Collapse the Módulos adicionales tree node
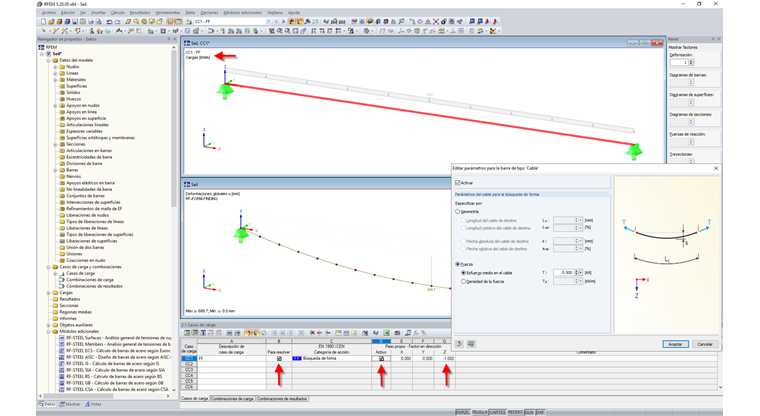Screen dimensions: 760x416 (x=48, y=331)
